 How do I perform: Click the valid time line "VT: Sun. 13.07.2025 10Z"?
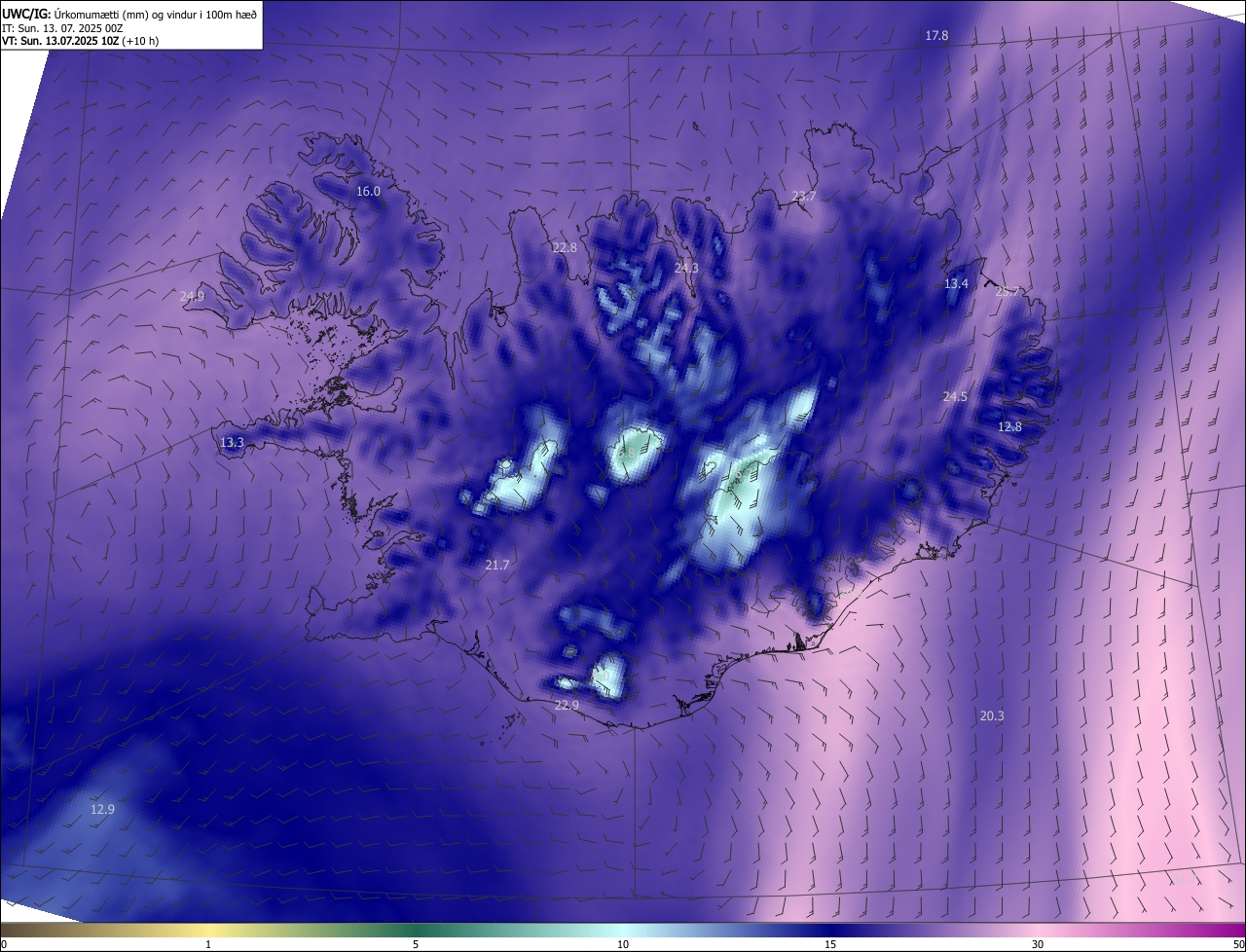(60, 42)
